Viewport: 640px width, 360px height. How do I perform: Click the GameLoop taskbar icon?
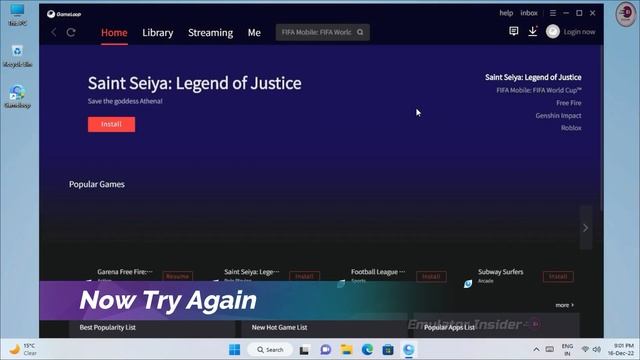coord(409,349)
